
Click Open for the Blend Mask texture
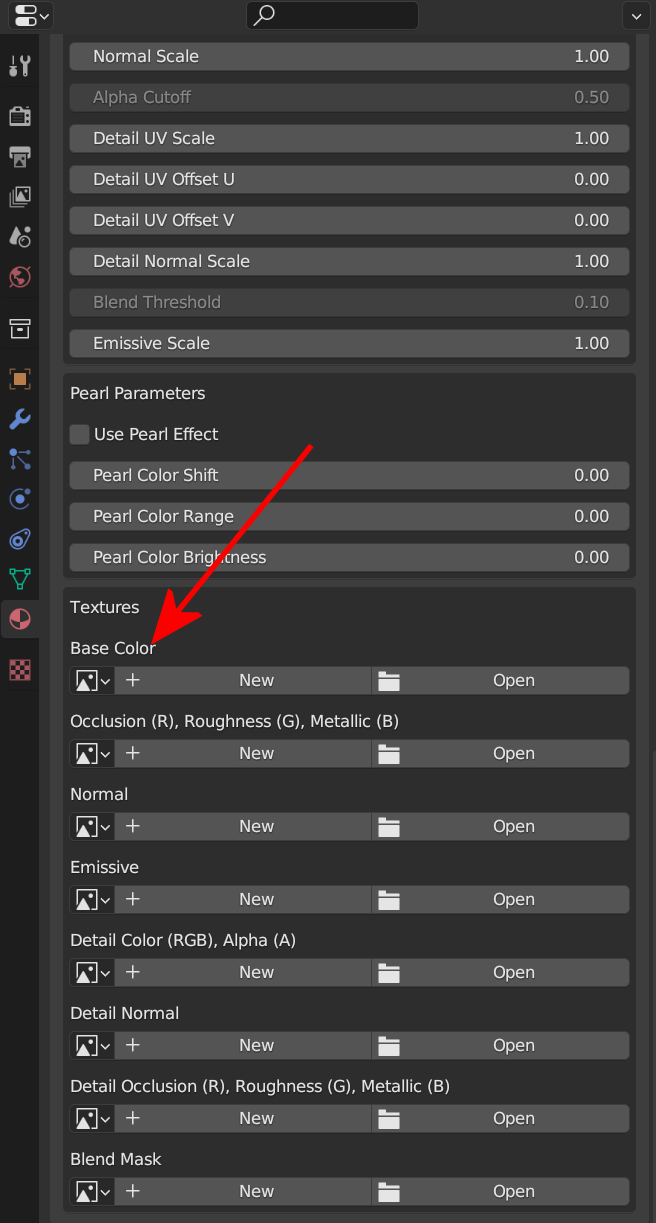500,1192
